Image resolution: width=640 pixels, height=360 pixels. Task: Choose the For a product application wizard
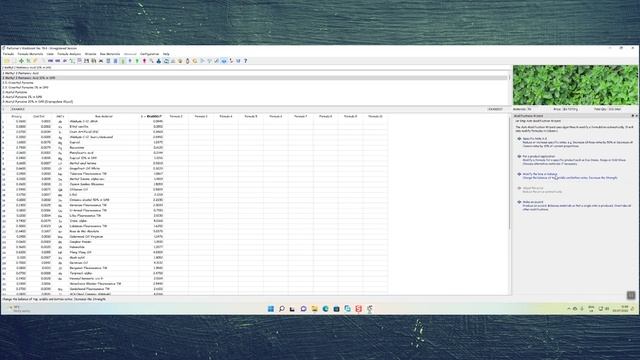click(539, 156)
